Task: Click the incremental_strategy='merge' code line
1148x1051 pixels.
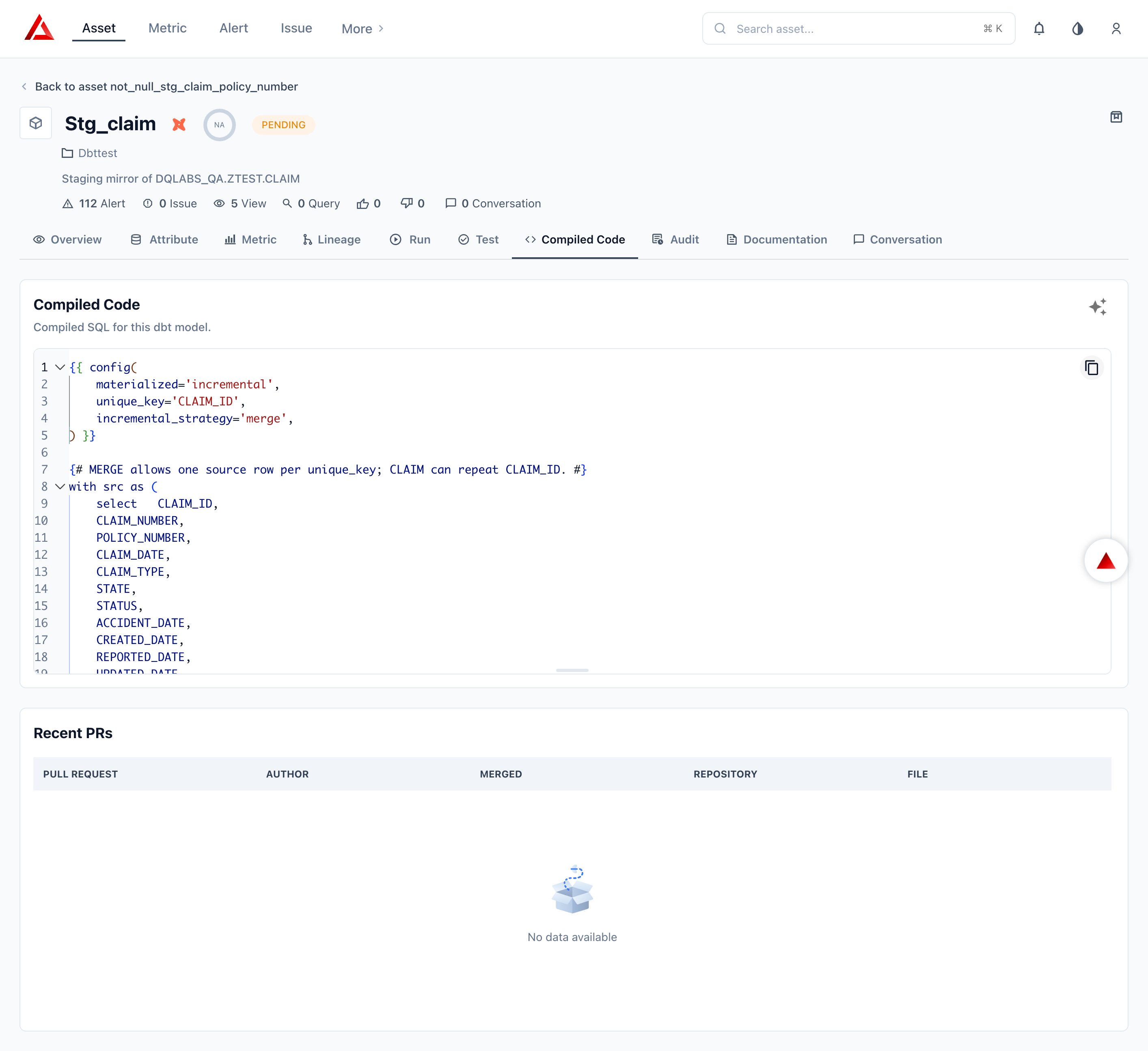Action: [x=195, y=418]
